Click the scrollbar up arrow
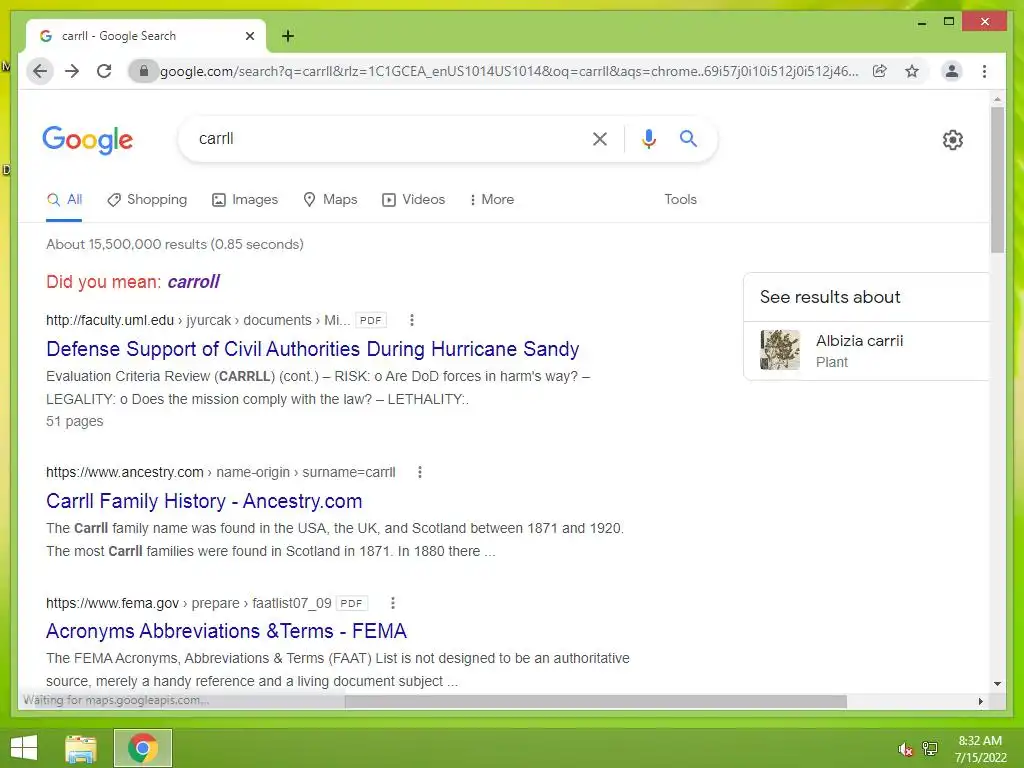The width and height of the screenshot is (1024, 768). pos(997,99)
